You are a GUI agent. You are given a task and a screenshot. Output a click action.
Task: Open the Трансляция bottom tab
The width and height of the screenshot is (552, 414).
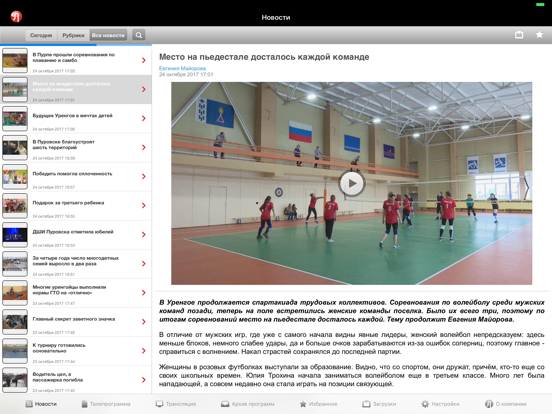pyautogui.click(x=176, y=404)
